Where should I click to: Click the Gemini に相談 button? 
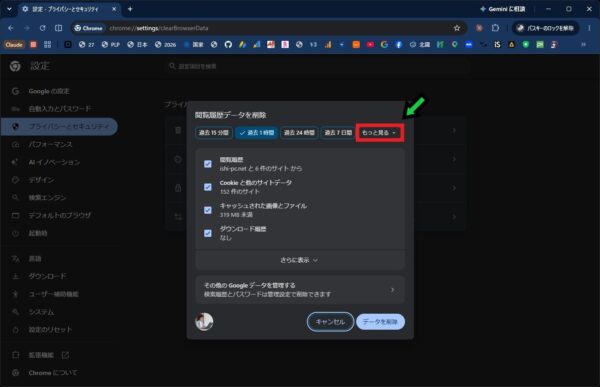click(502, 8)
